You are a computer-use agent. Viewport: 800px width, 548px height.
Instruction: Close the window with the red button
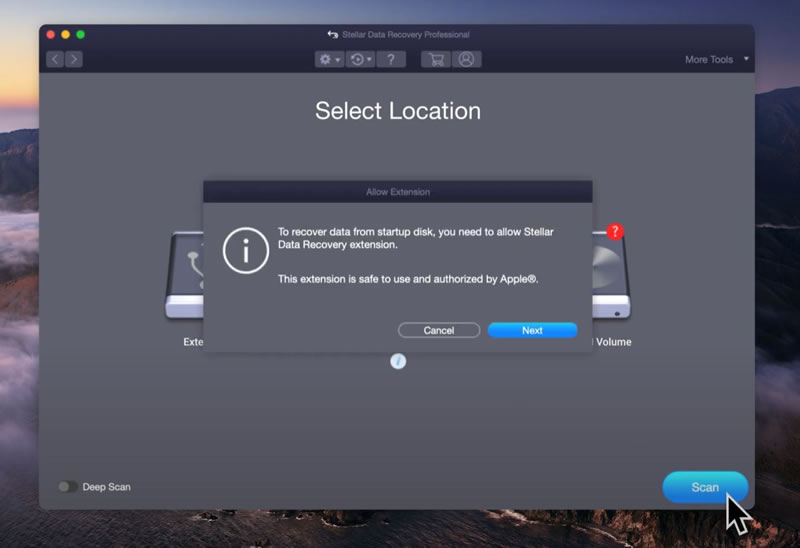(51, 35)
